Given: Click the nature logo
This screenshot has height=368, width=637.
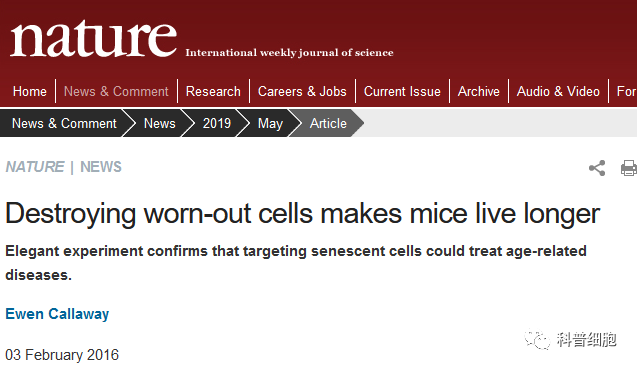Looking at the screenshot, I should click(93, 39).
